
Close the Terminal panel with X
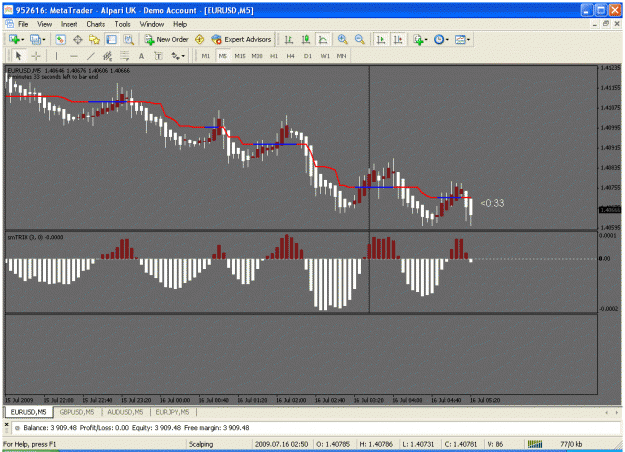click(x=6, y=424)
